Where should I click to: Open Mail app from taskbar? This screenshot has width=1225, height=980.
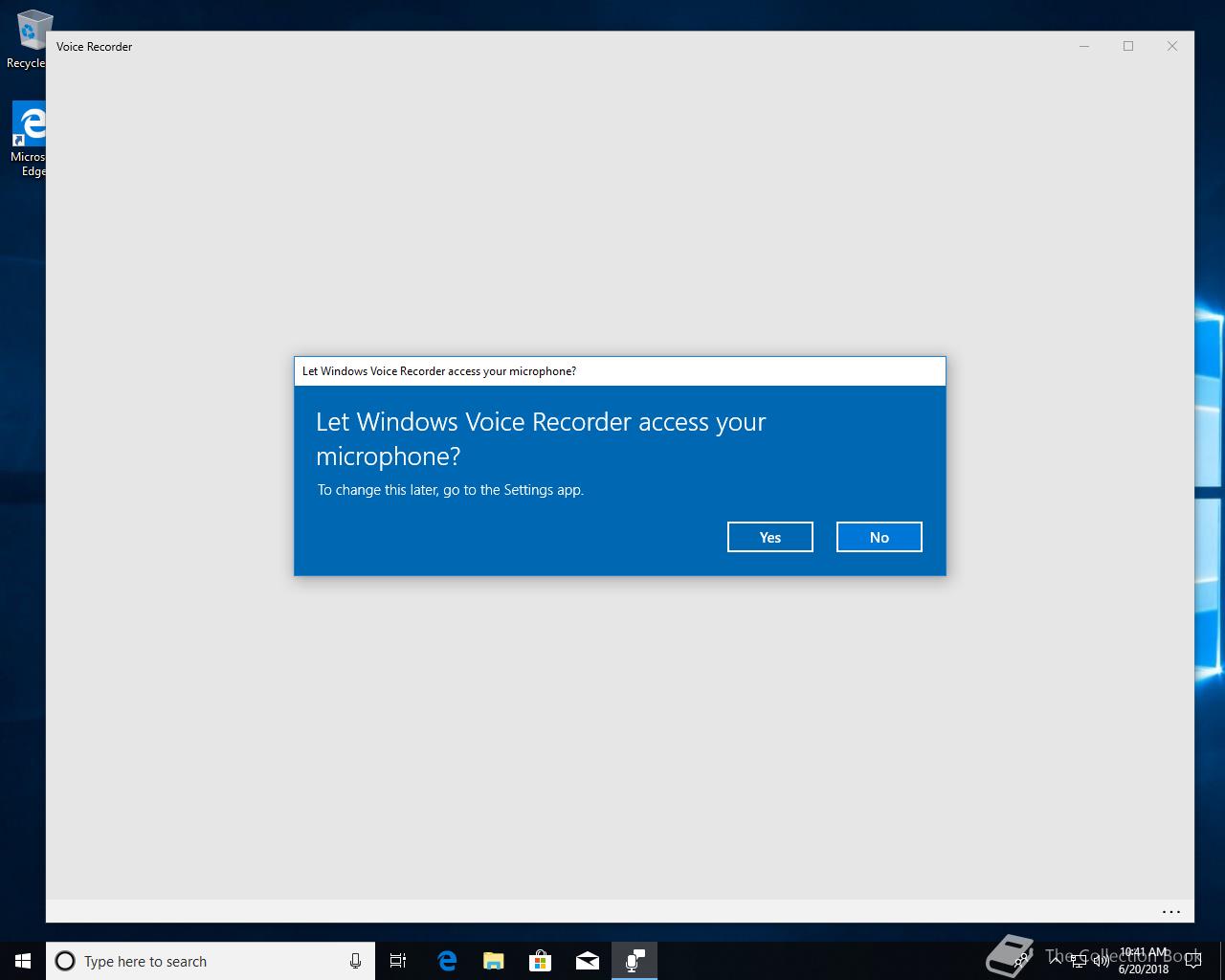coord(587,961)
